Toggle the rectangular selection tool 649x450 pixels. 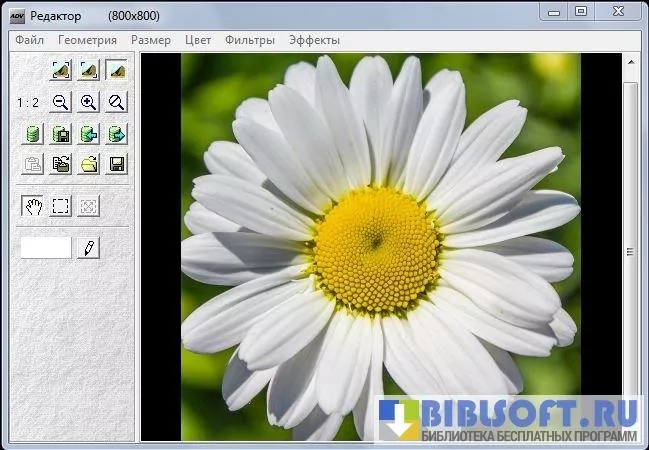tap(61, 206)
